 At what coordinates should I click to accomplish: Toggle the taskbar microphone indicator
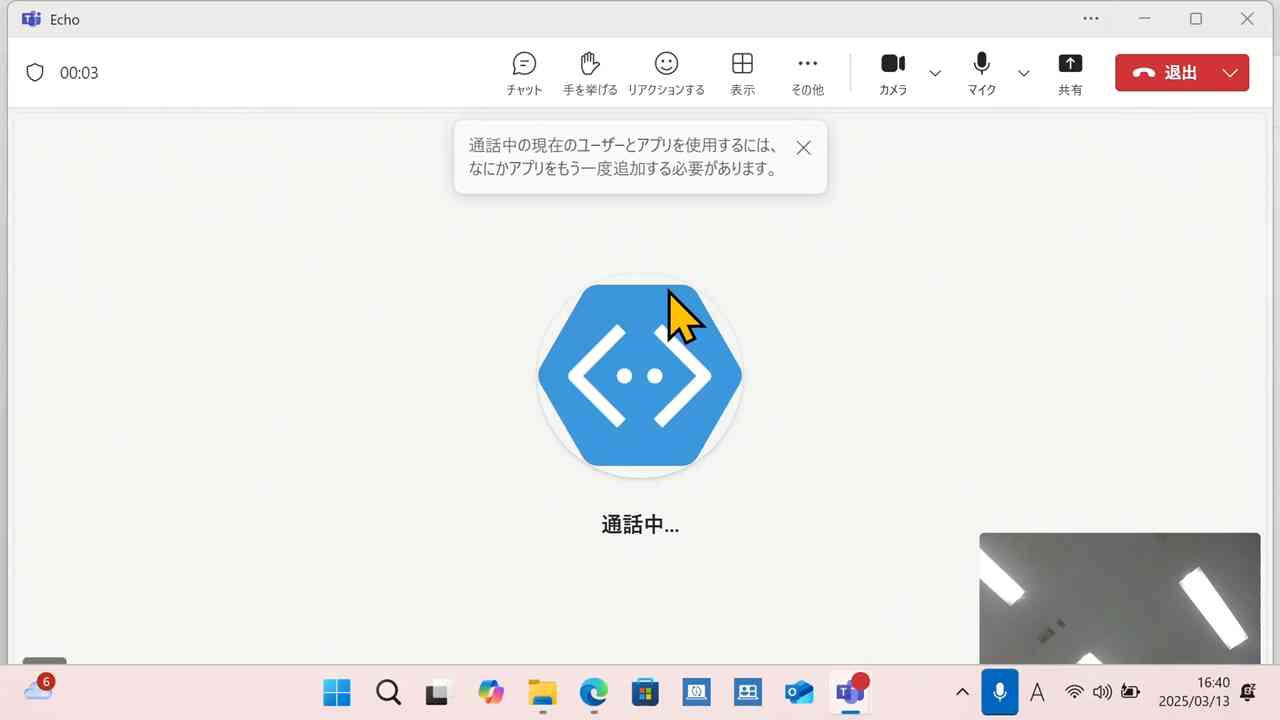point(999,691)
